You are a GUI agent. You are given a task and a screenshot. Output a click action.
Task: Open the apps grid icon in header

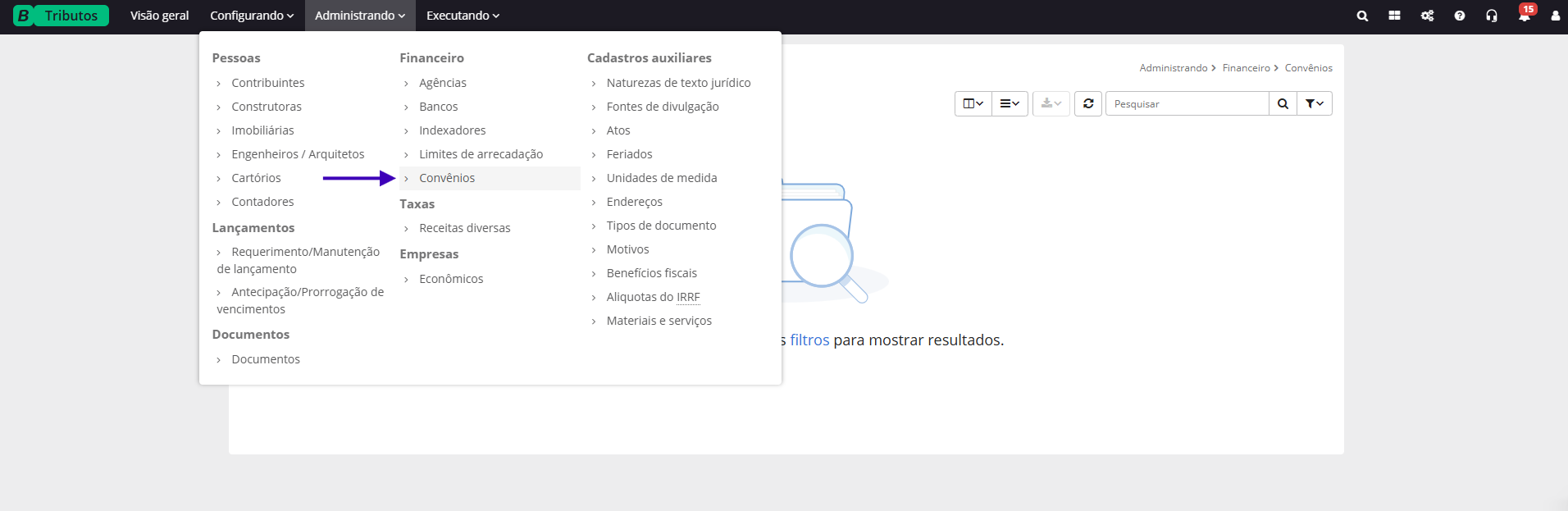point(1394,16)
